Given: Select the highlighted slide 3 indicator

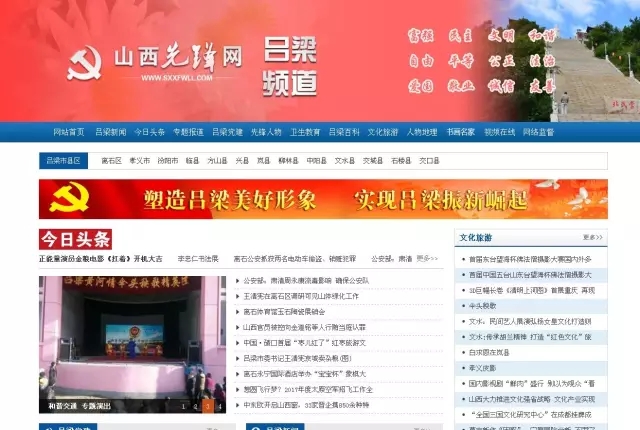Looking at the screenshot, I should 208,406.
